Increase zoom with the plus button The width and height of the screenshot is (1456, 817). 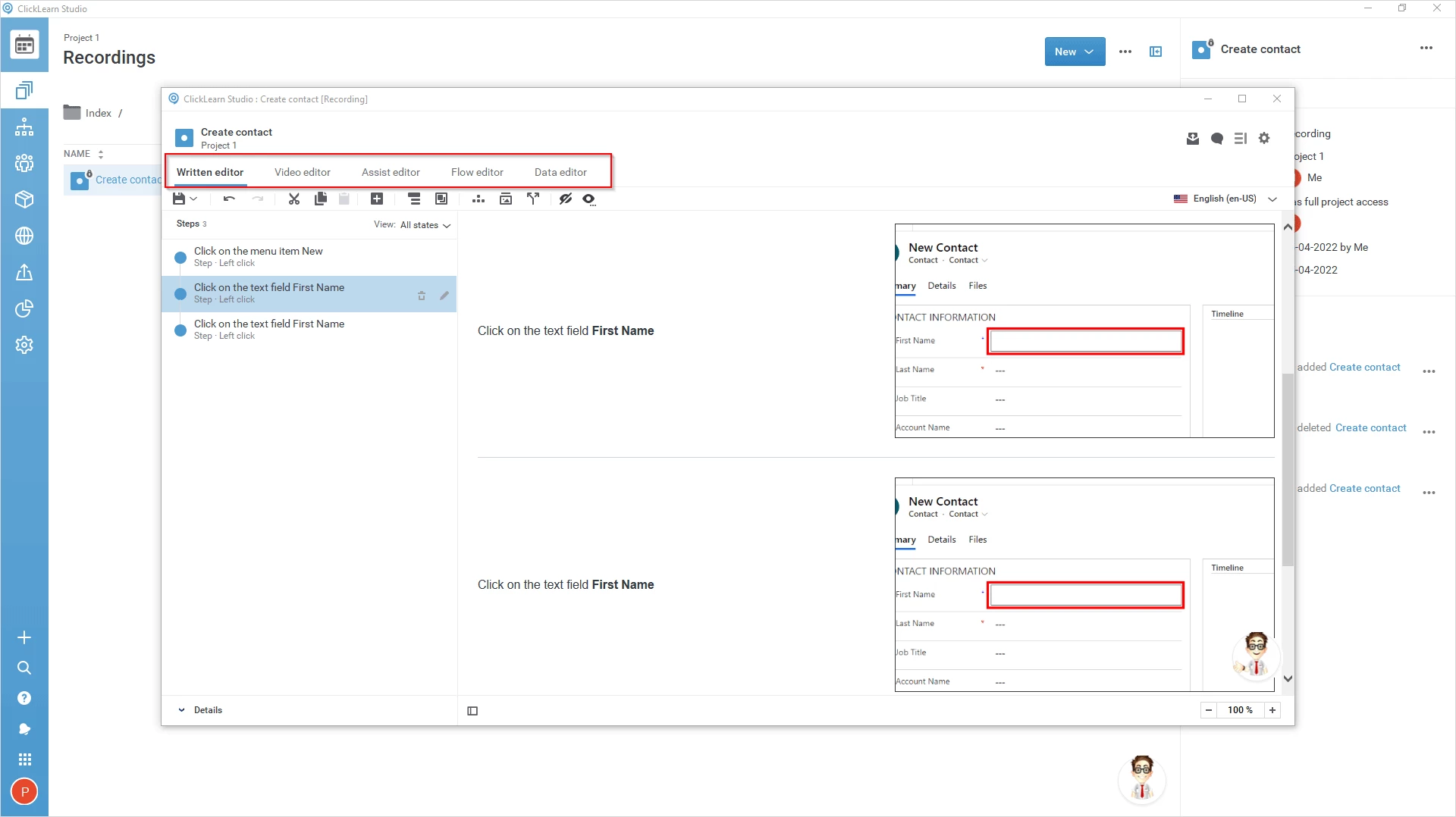(1272, 710)
